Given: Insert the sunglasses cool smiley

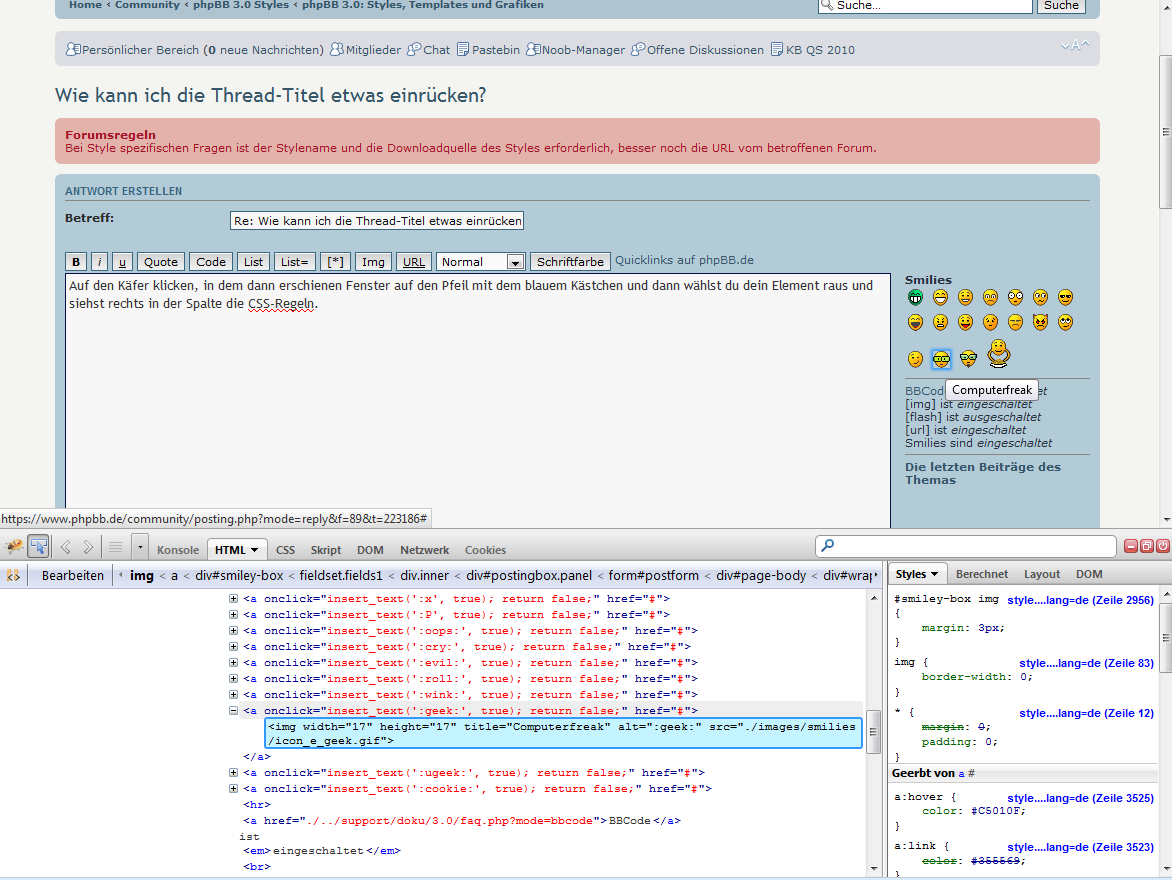Looking at the screenshot, I should coord(1065,297).
